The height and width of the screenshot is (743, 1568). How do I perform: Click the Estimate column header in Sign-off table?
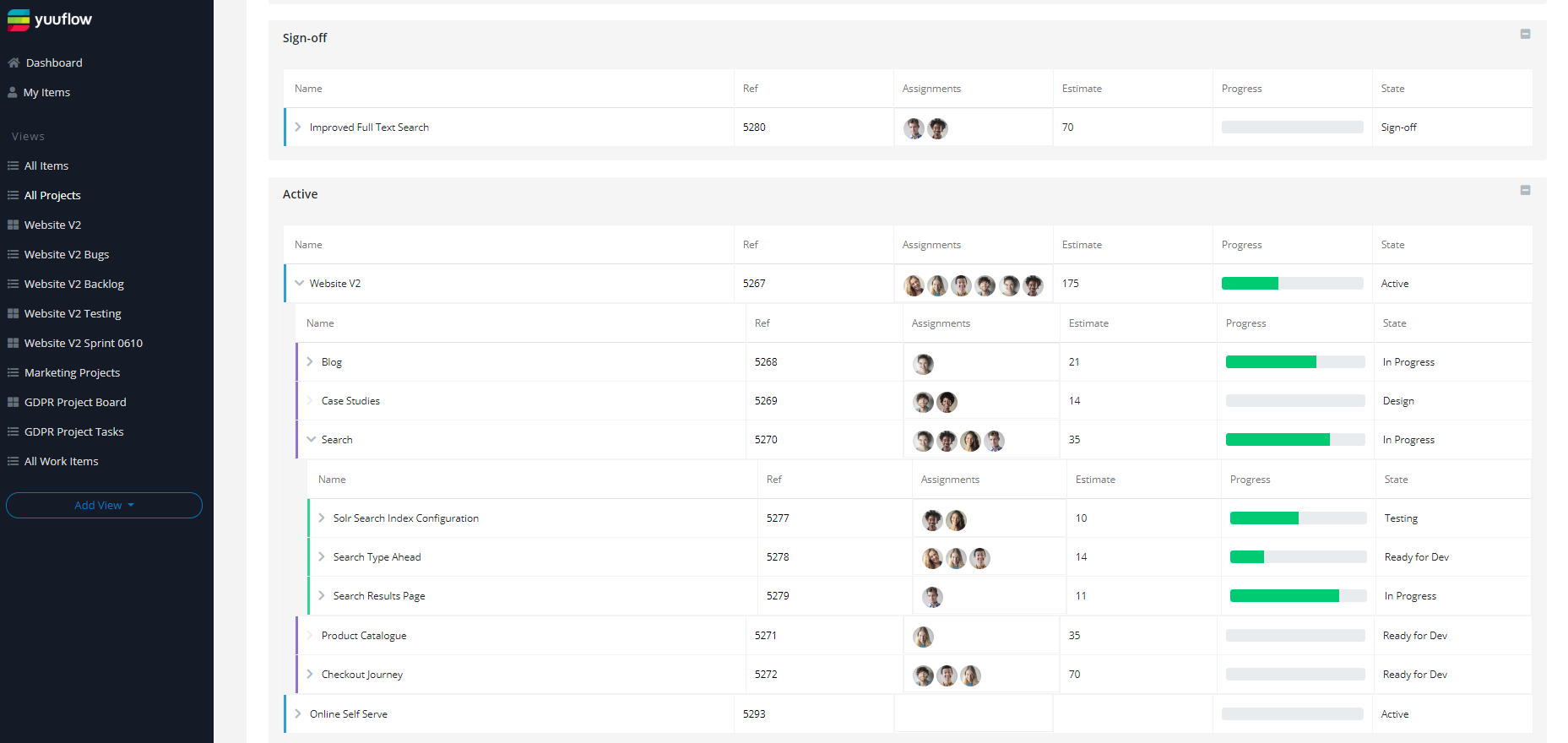pyautogui.click(x=1082, y=89)
